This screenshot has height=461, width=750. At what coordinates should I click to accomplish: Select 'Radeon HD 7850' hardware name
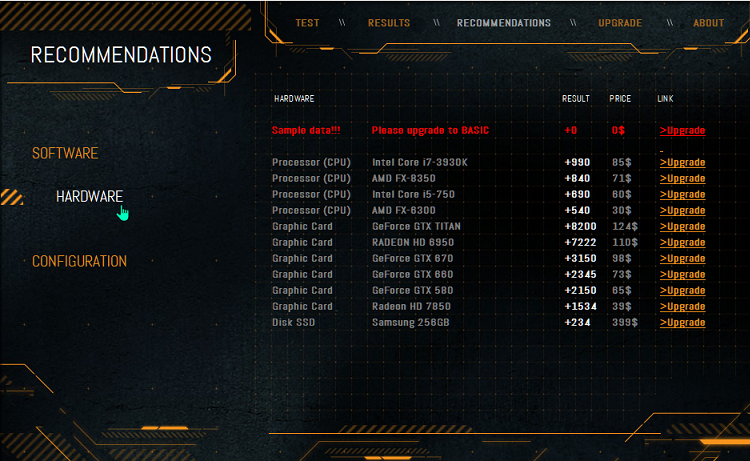click(411, 307)
